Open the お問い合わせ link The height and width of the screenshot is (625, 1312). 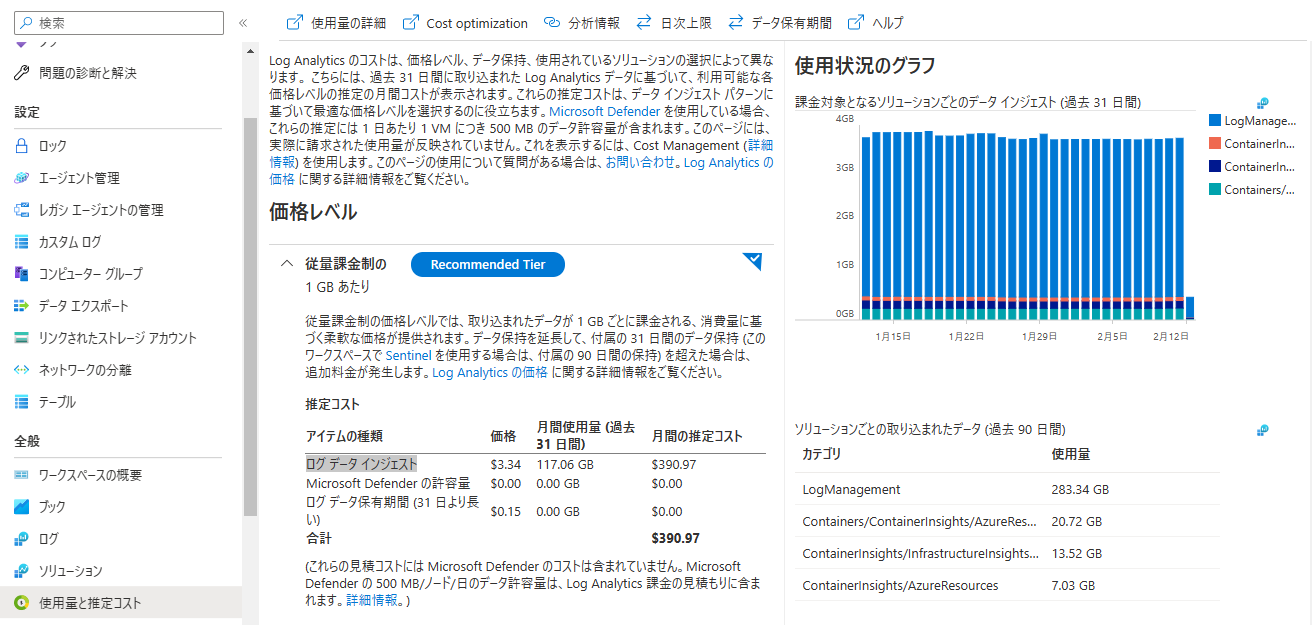[641, 162]
